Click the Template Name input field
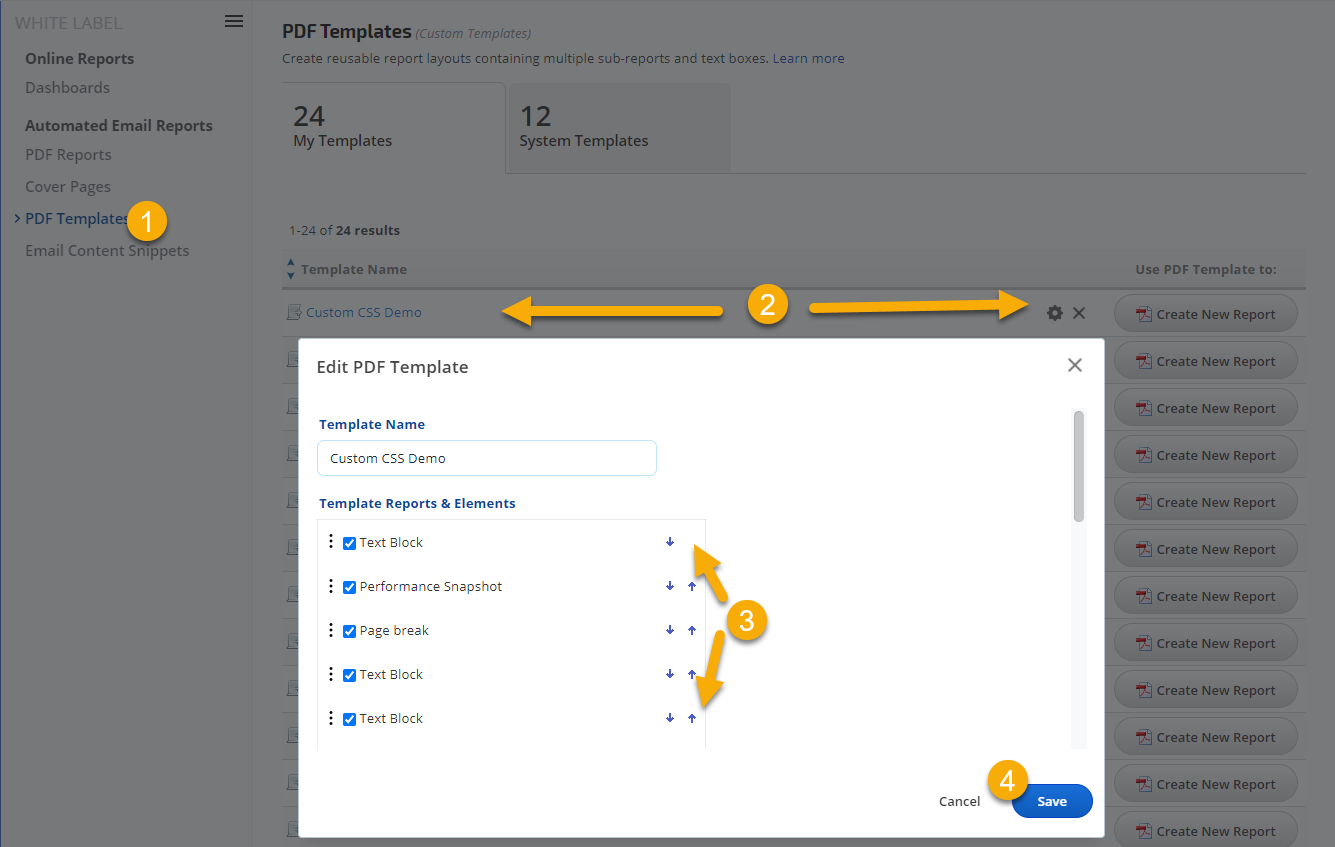1335x847 pixels. [487, 458]
